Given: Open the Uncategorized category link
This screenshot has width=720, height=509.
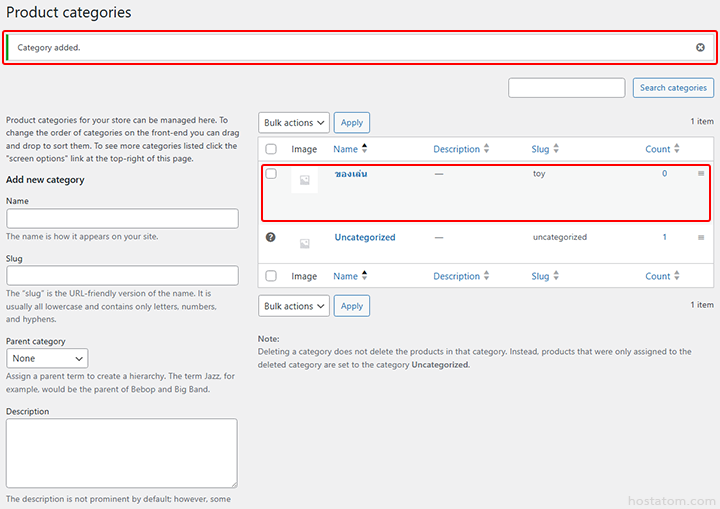Looking at the screenshot, I should coord(365,238).
